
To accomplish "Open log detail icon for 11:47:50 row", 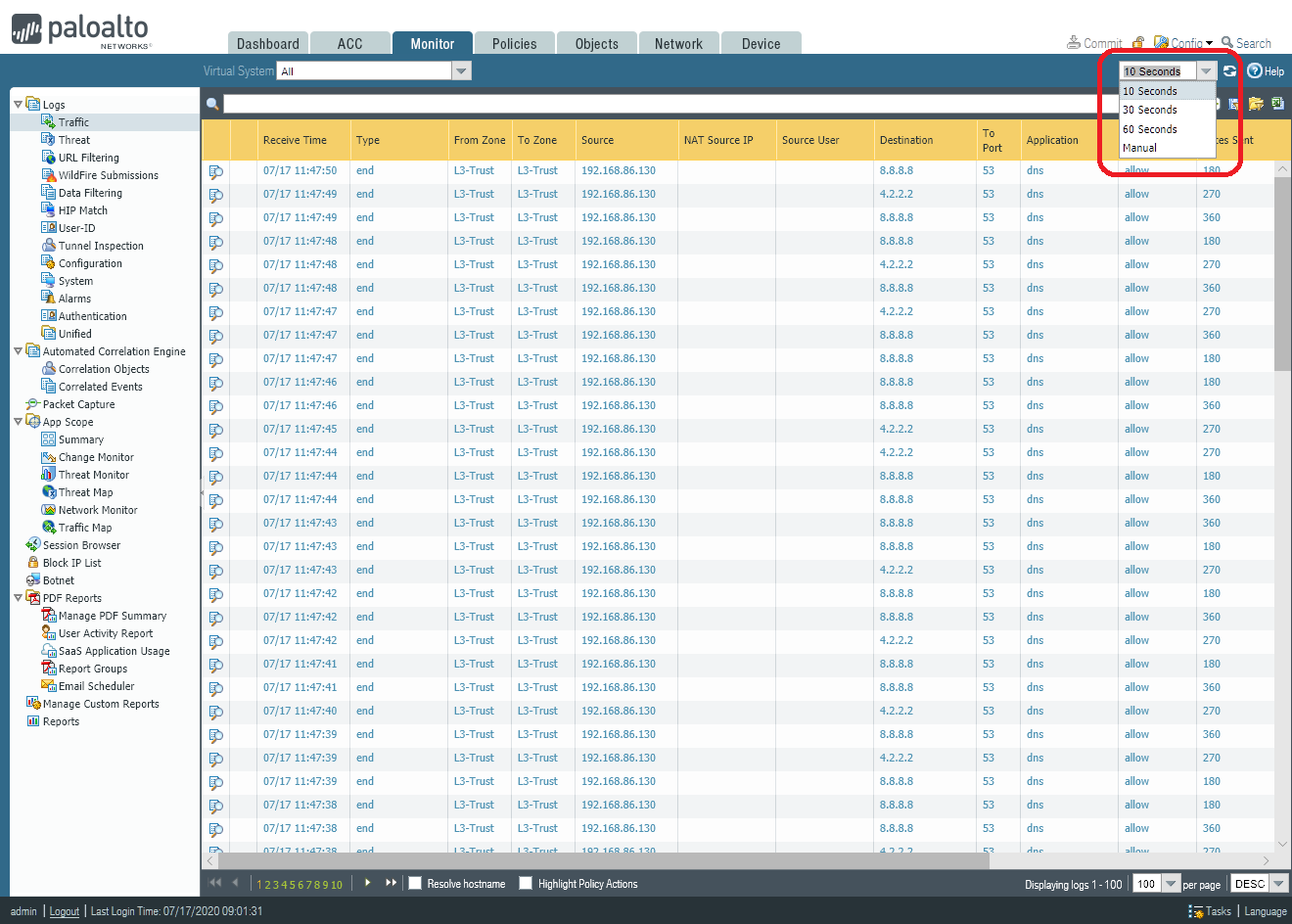I will 215,171.
